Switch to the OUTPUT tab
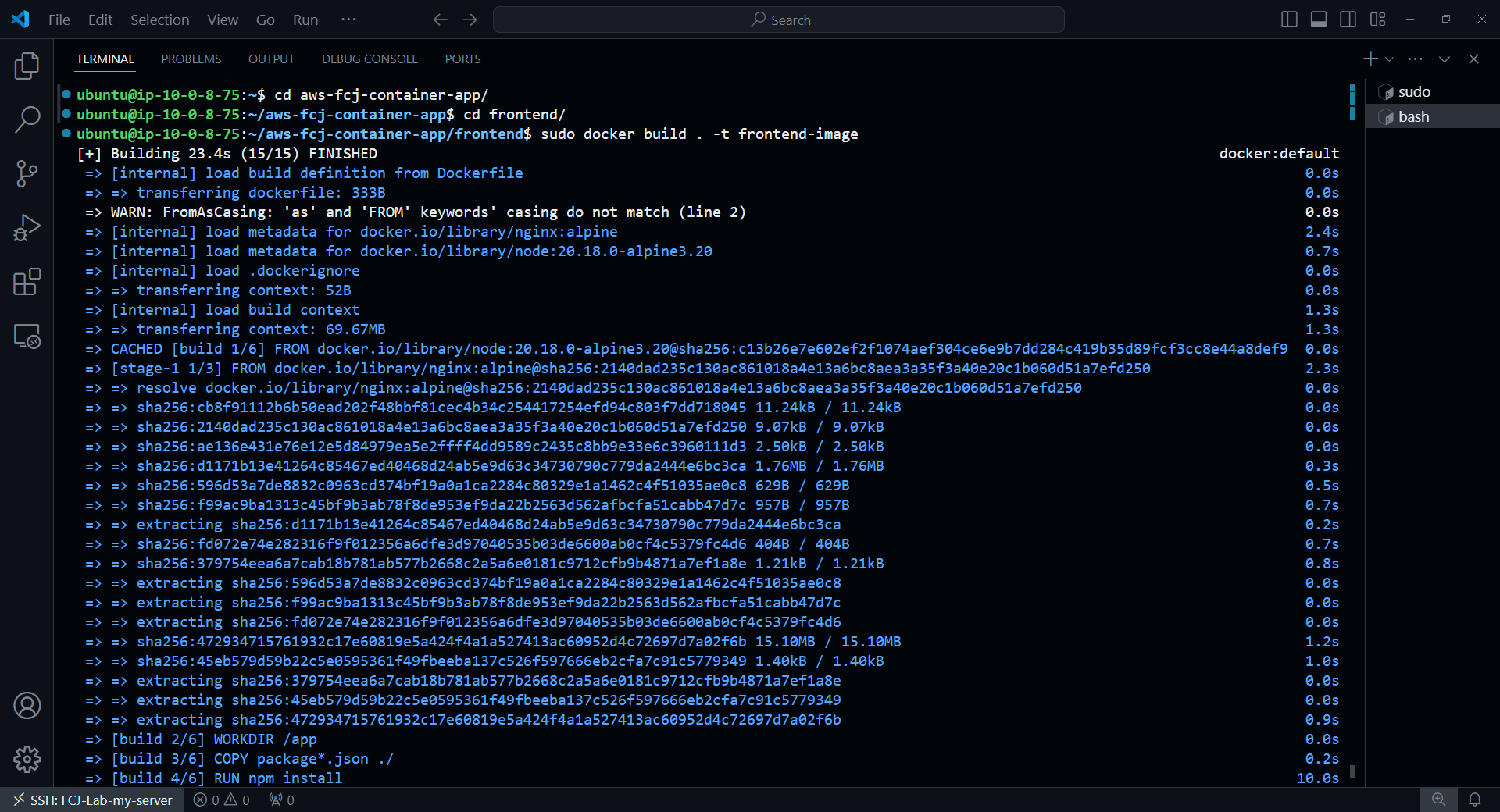Screen dimensions: 1500x812 271,59
